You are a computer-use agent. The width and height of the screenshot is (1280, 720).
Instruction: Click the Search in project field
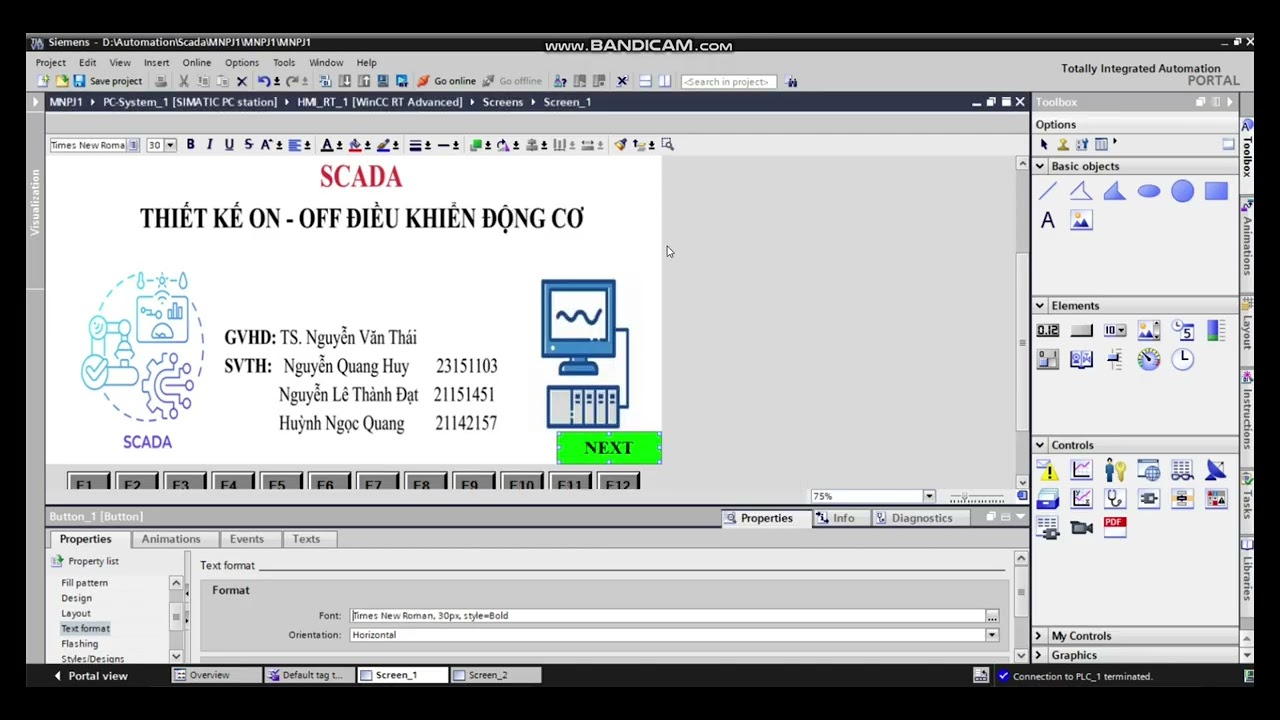tap(726, 81)
